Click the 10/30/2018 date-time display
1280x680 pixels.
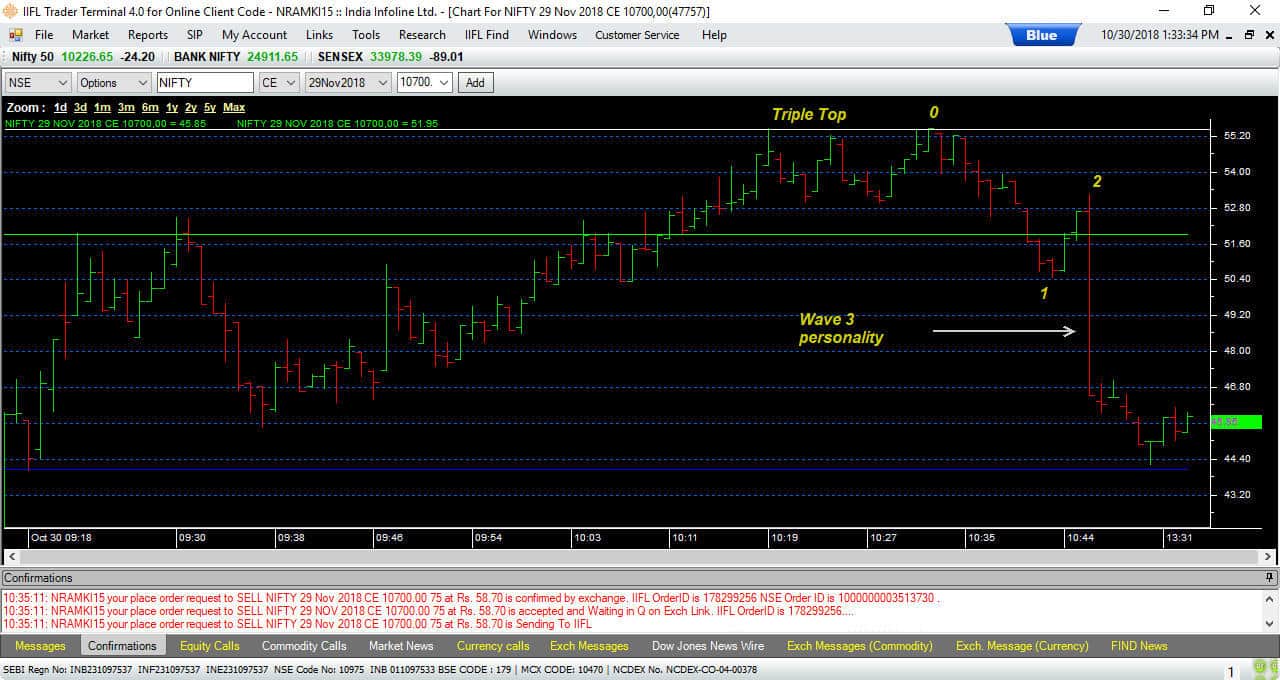(1160, 34)
